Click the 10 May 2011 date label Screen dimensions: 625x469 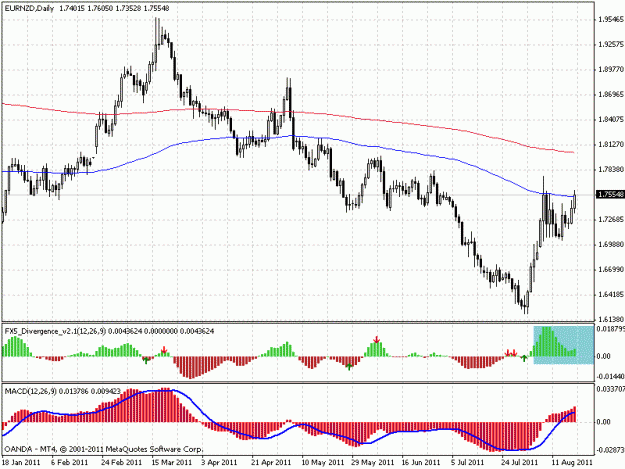point(322,463)
